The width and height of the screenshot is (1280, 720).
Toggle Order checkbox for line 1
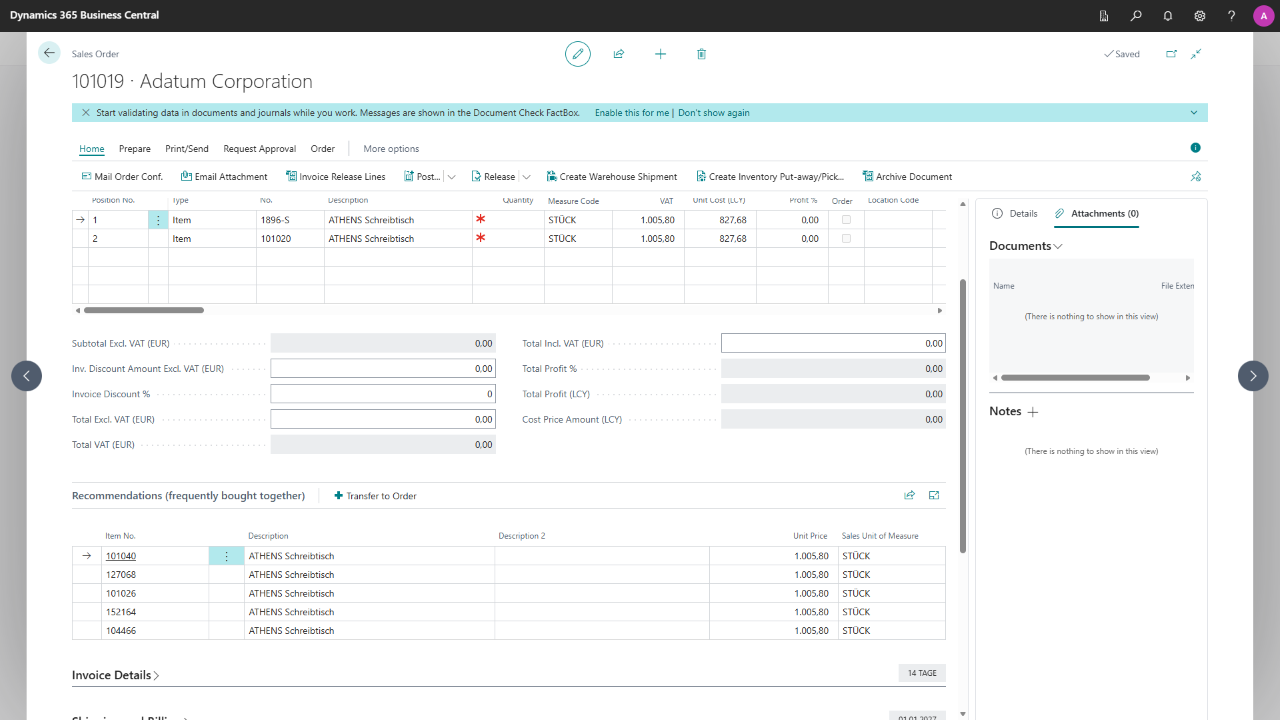(x=847, y=220)
